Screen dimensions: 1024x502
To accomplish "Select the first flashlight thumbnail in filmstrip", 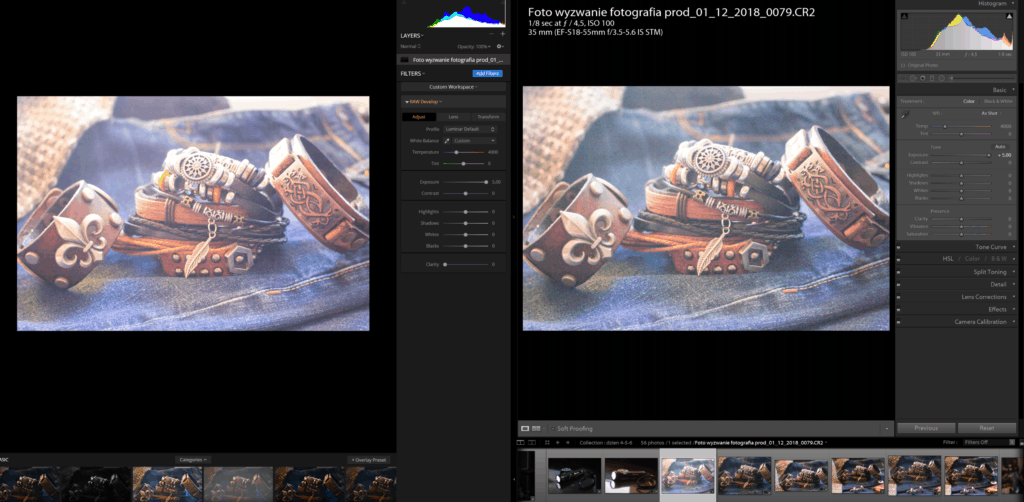I will [x=575, y=475].
